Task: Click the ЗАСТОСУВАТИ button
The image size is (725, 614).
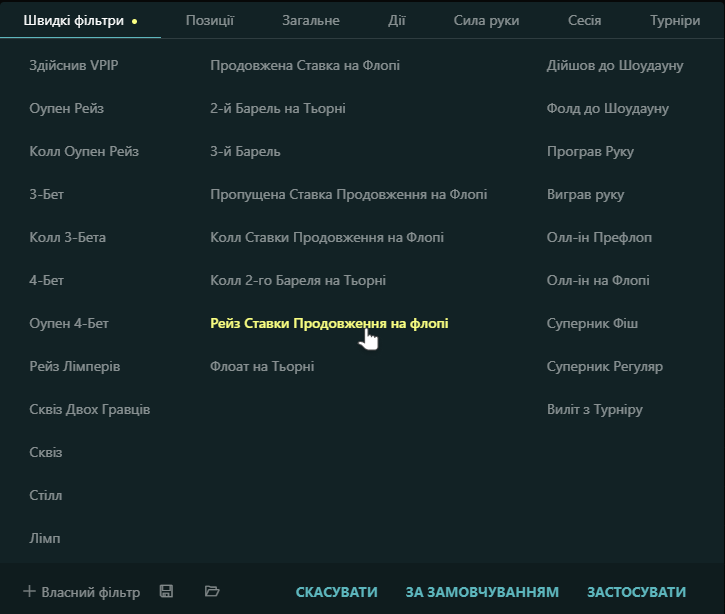Action: (x=637, y=592)
